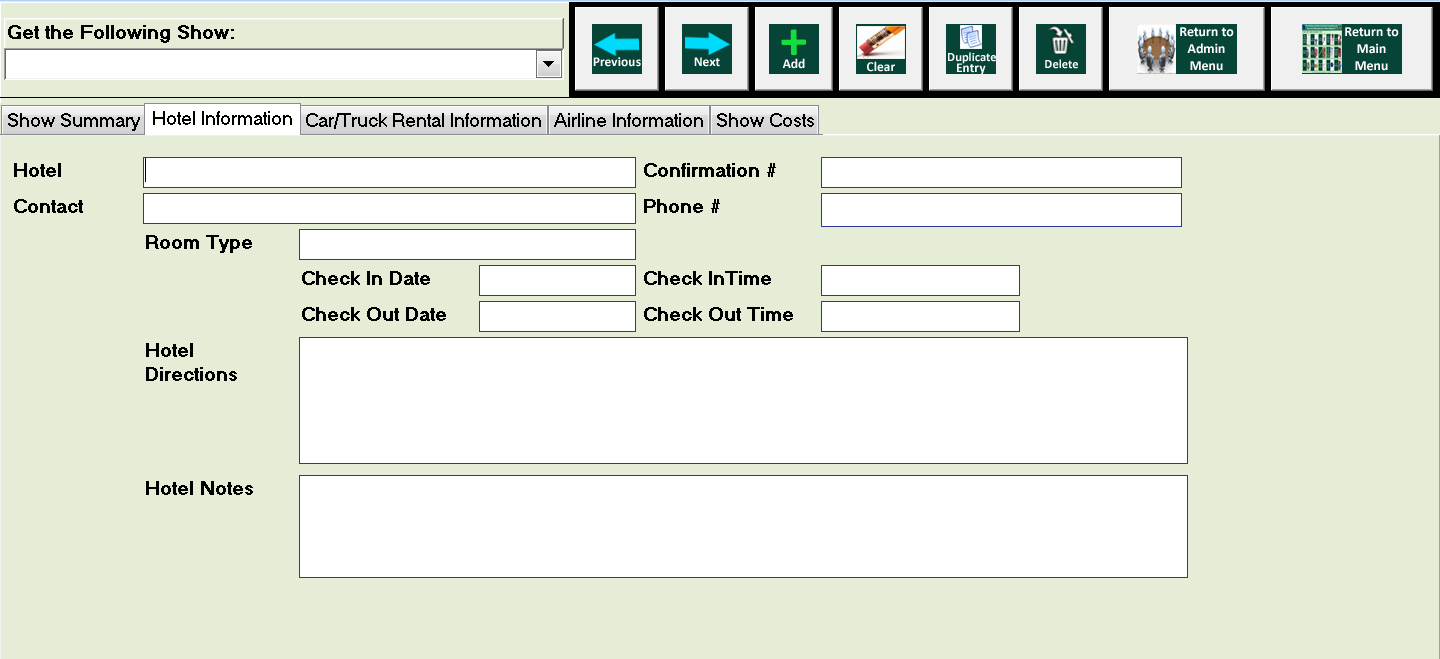1440x659 pixels.
Task: Click the 'Contact' label
Action: [48, 206]
